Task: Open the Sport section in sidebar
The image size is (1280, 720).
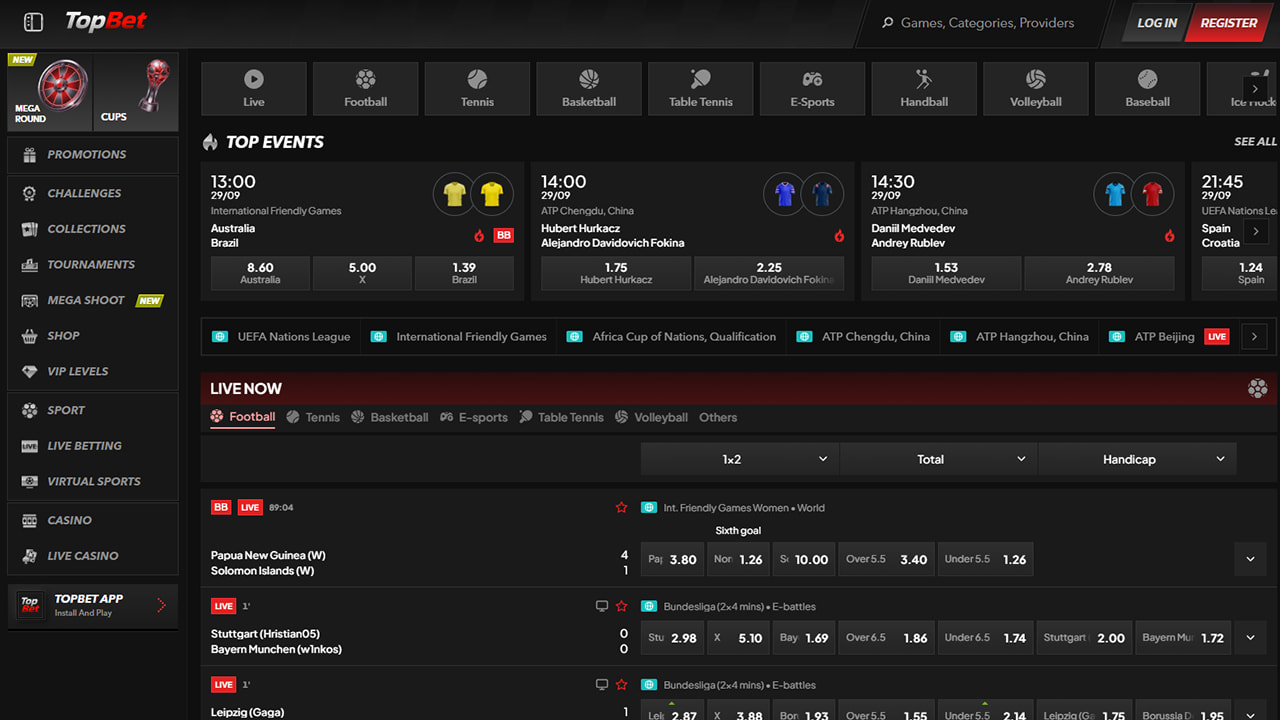Action: pyautogui.click(x=93, y=410)
